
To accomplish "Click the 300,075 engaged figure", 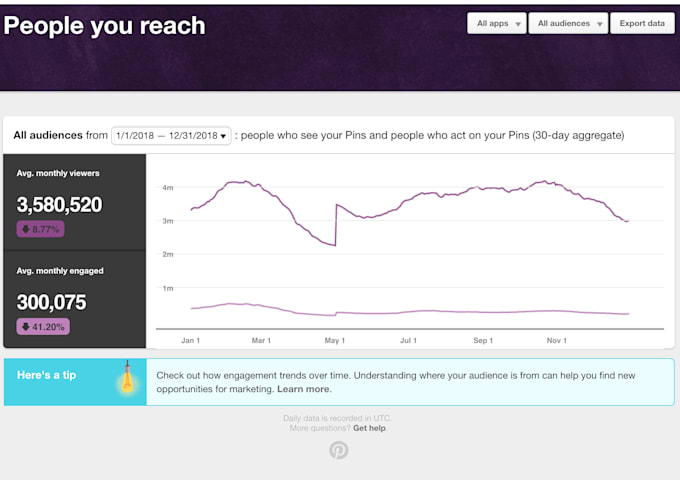I will coord(51,302).
